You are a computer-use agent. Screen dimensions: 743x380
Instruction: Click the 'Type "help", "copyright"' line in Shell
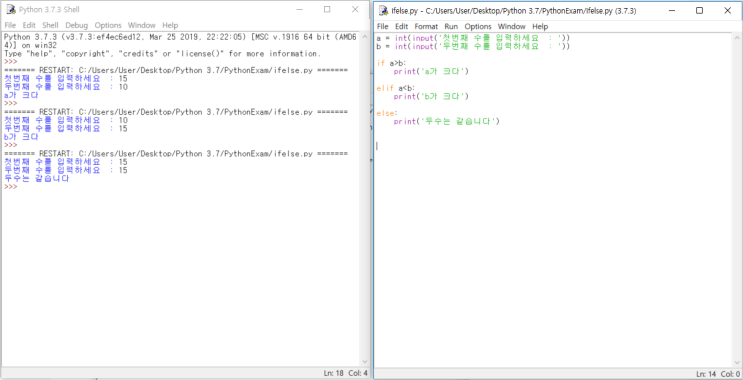(162, 54)
